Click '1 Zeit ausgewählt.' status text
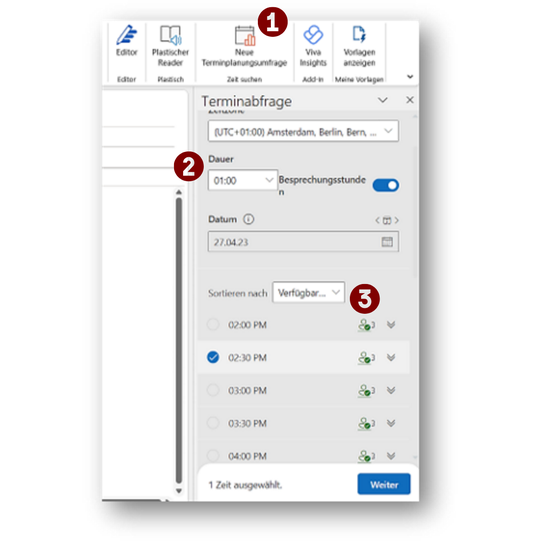Viewport: 541px width, 541px height. pyautogui.click(x=245, y=485)
